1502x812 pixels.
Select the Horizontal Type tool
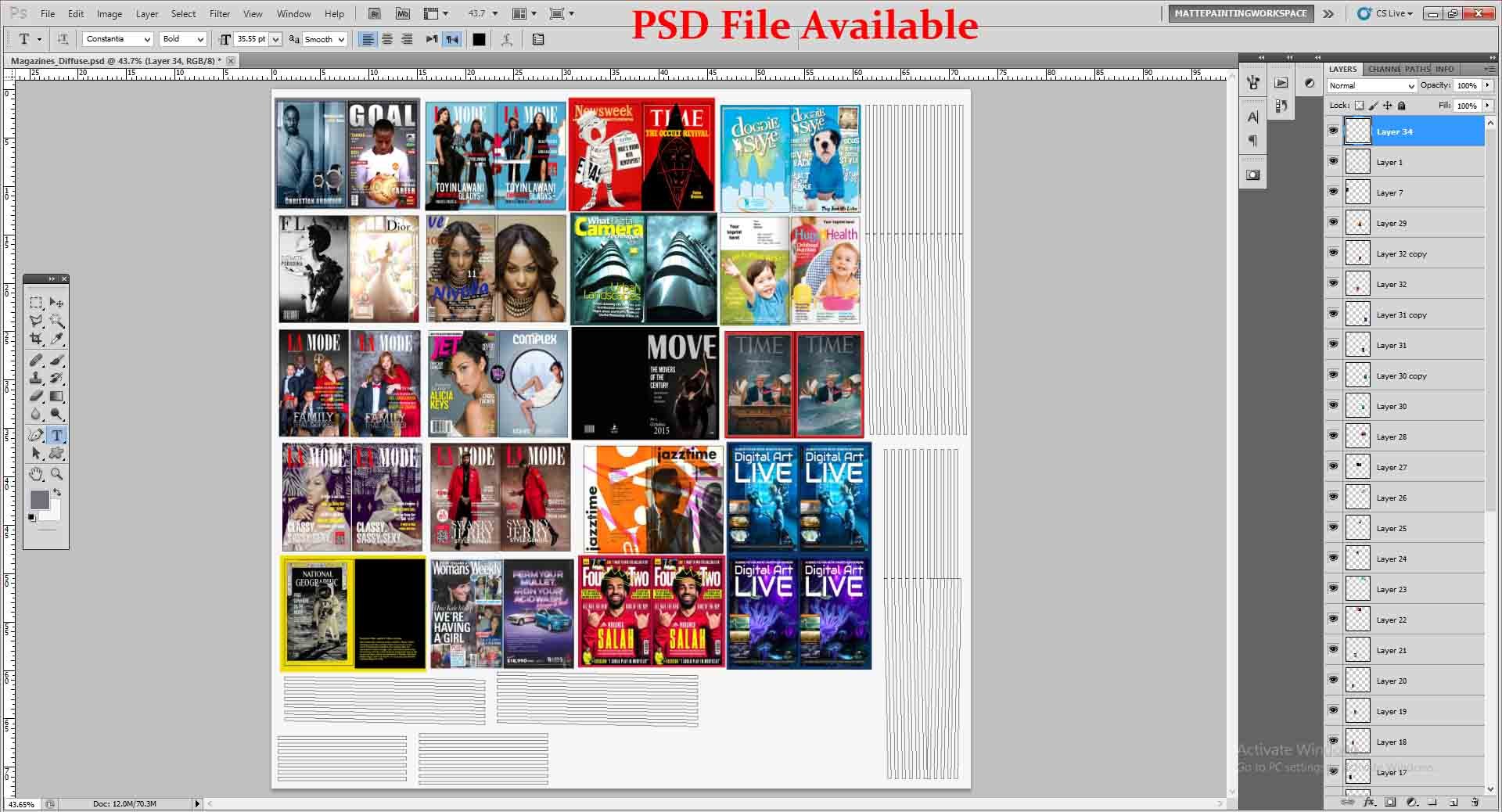pyautogui.click(x=56, y=435)
